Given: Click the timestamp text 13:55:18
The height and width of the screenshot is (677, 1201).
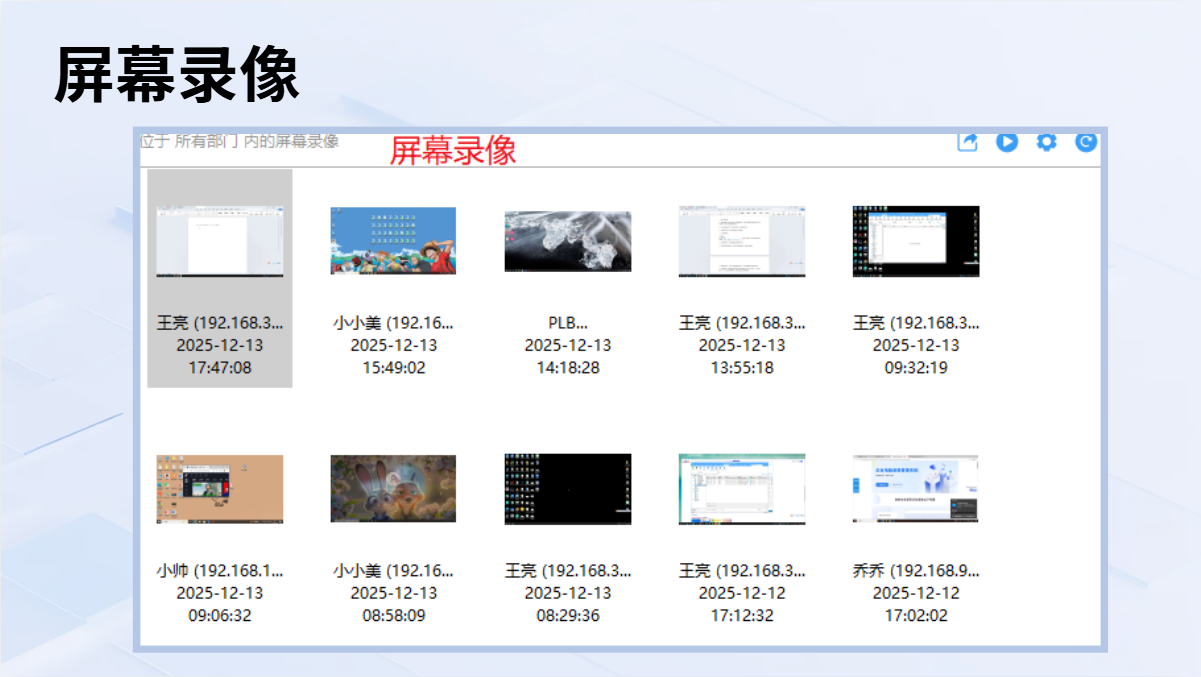Looking at the screenshot, I should pyautogui.click(x=742, y=368).
